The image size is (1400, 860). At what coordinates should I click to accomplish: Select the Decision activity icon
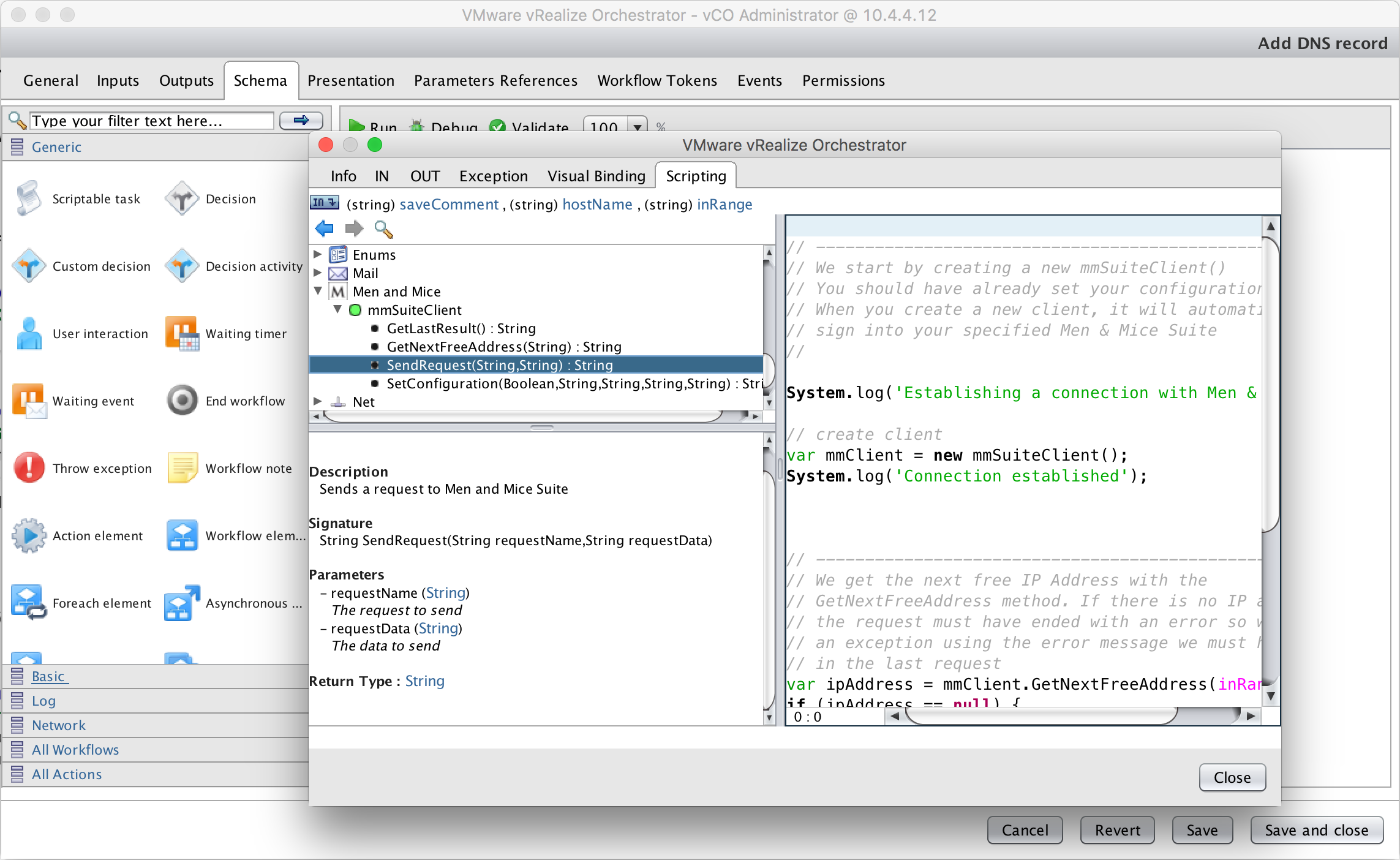(x=182, y=266)
